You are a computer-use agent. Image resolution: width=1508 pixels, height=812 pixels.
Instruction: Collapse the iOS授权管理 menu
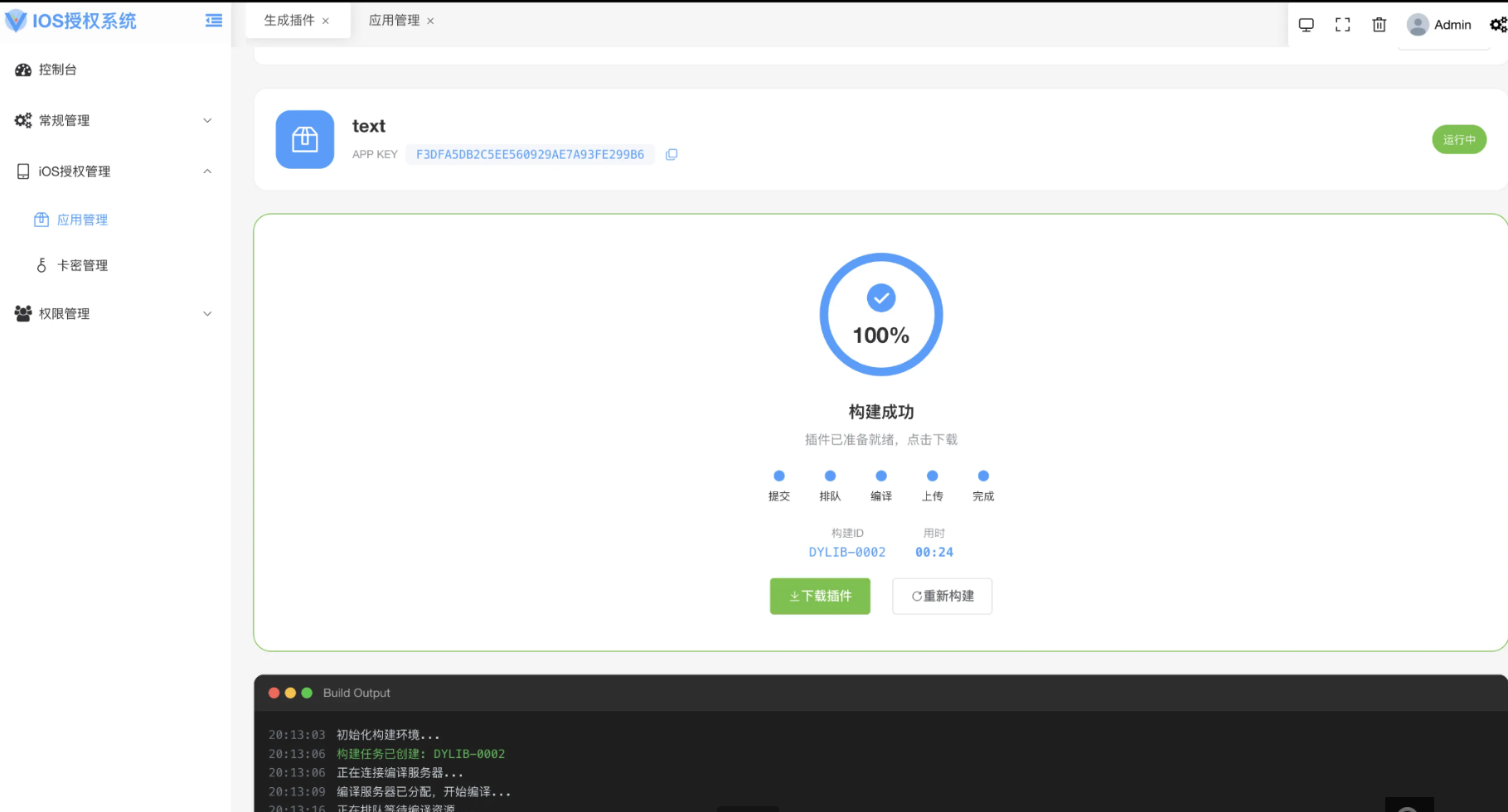(x=114, y=172)
